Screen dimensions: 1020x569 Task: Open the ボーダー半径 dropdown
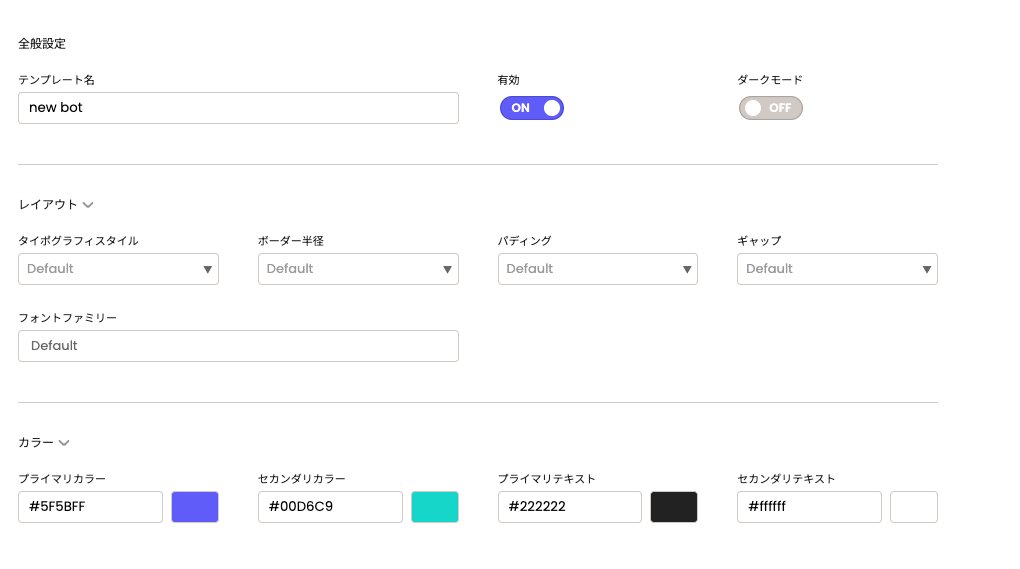[358, 269]
